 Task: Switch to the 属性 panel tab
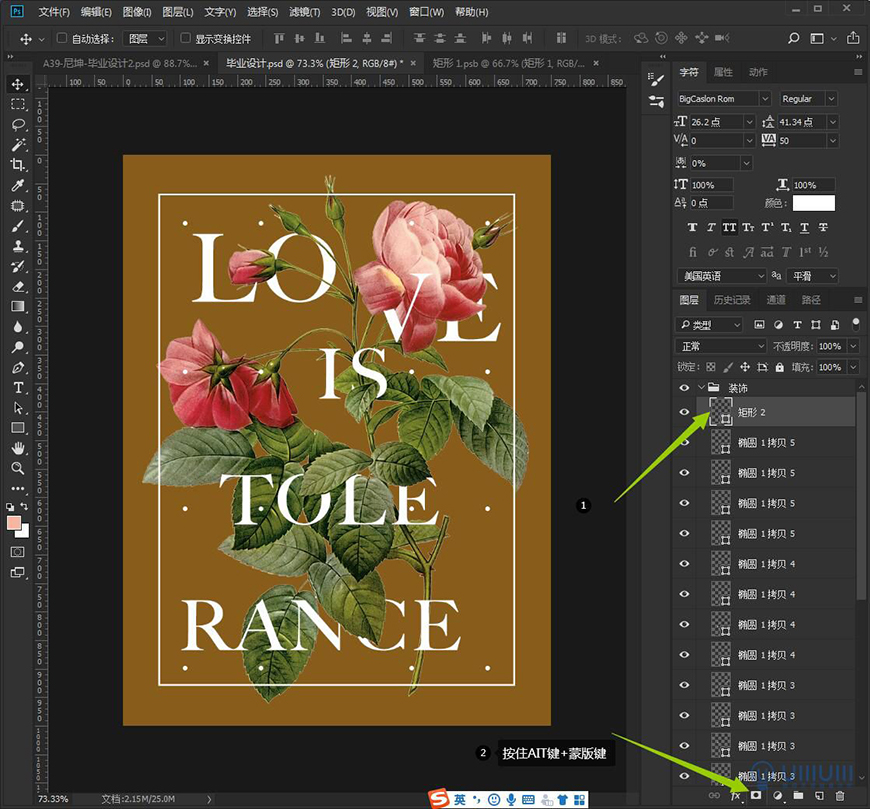(x=722, y=72)
